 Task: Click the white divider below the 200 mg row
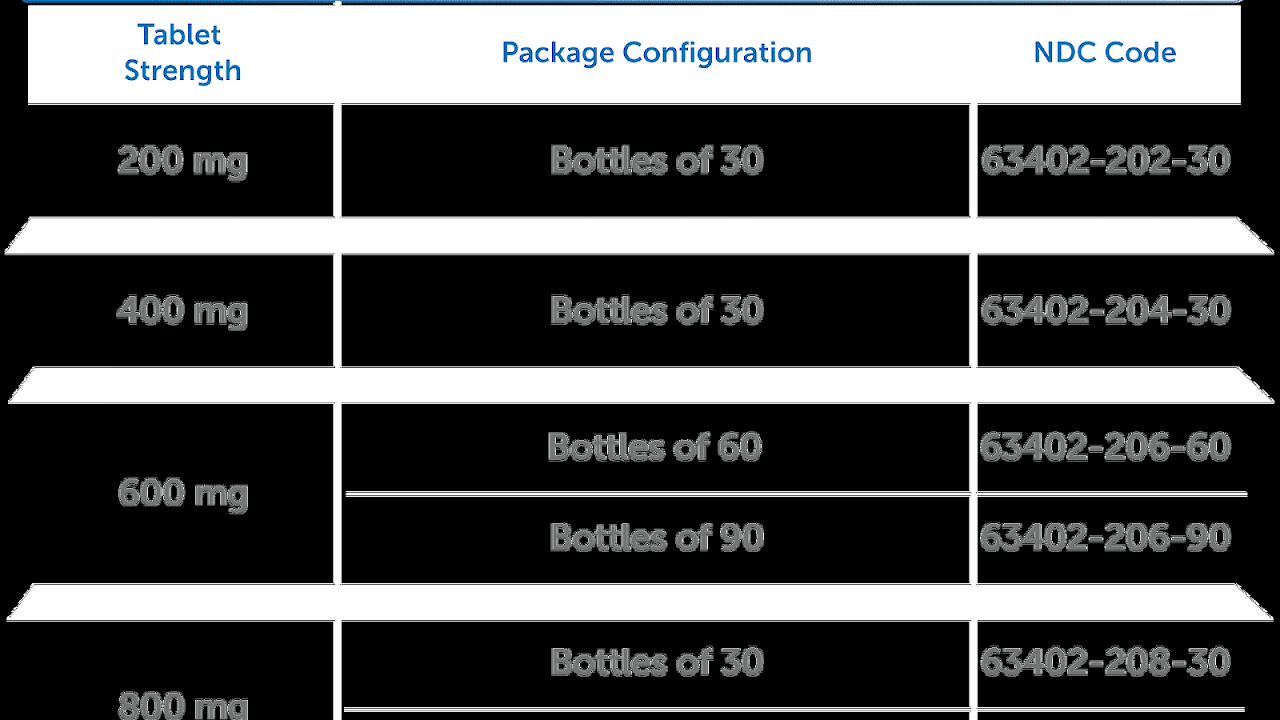(640, 236)
